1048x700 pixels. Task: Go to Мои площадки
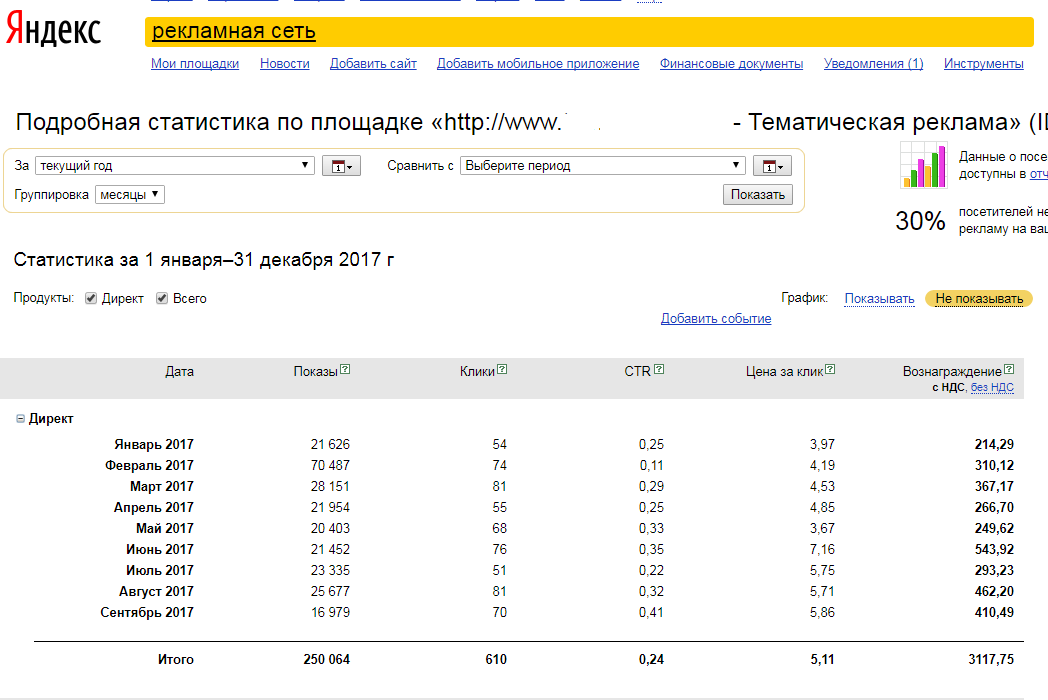pyautogui.click(x=194, y=64)
